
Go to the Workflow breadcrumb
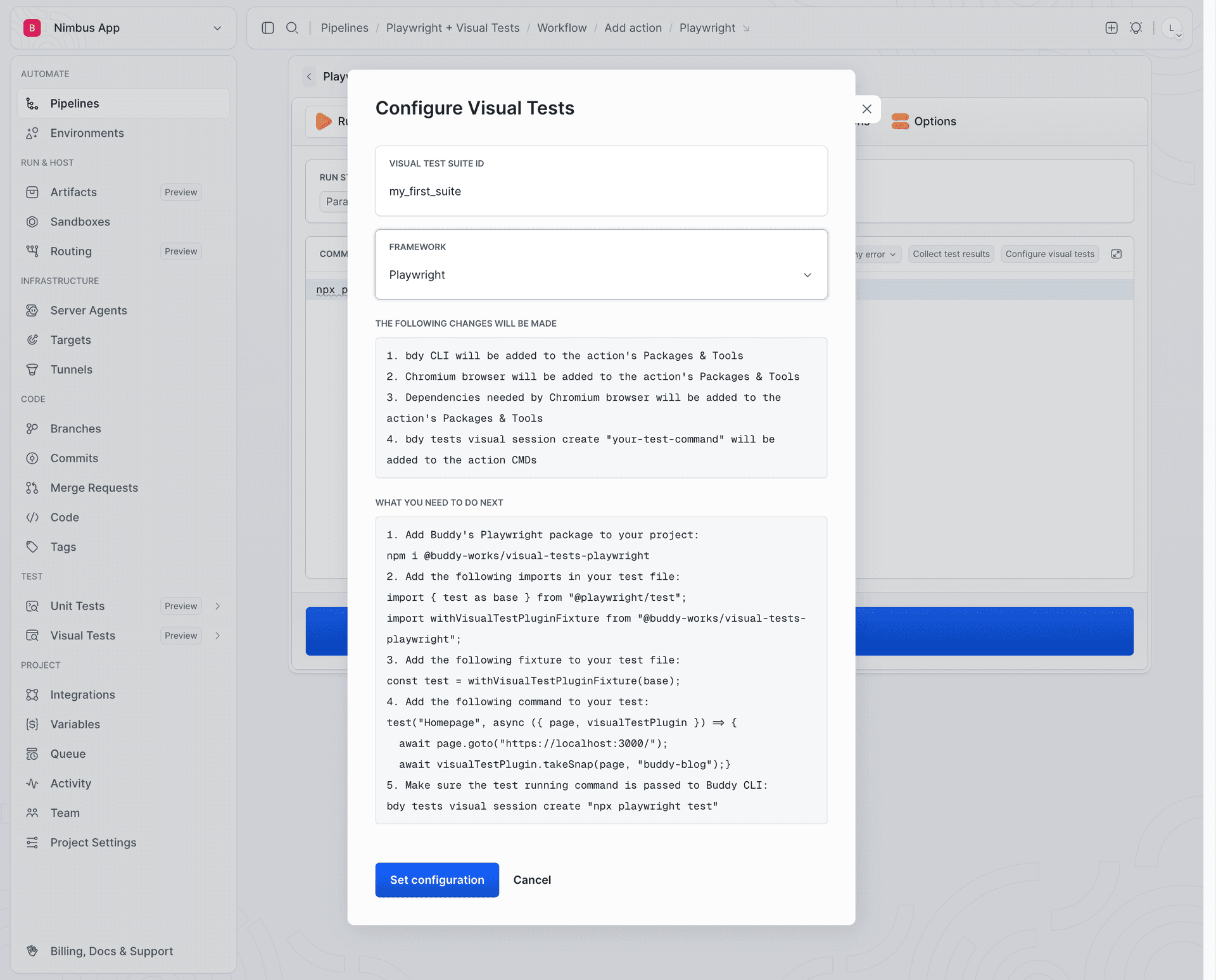click(x=562, y=28)
